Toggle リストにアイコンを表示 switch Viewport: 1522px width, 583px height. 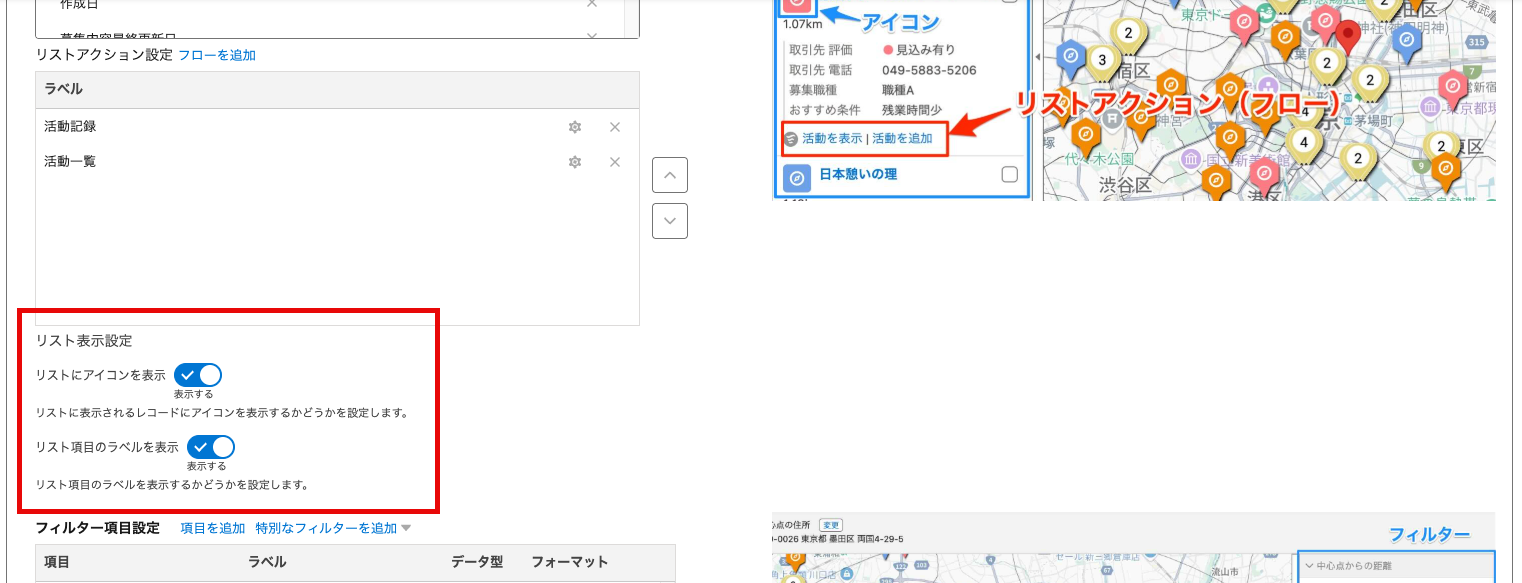(x=198, y=375)
